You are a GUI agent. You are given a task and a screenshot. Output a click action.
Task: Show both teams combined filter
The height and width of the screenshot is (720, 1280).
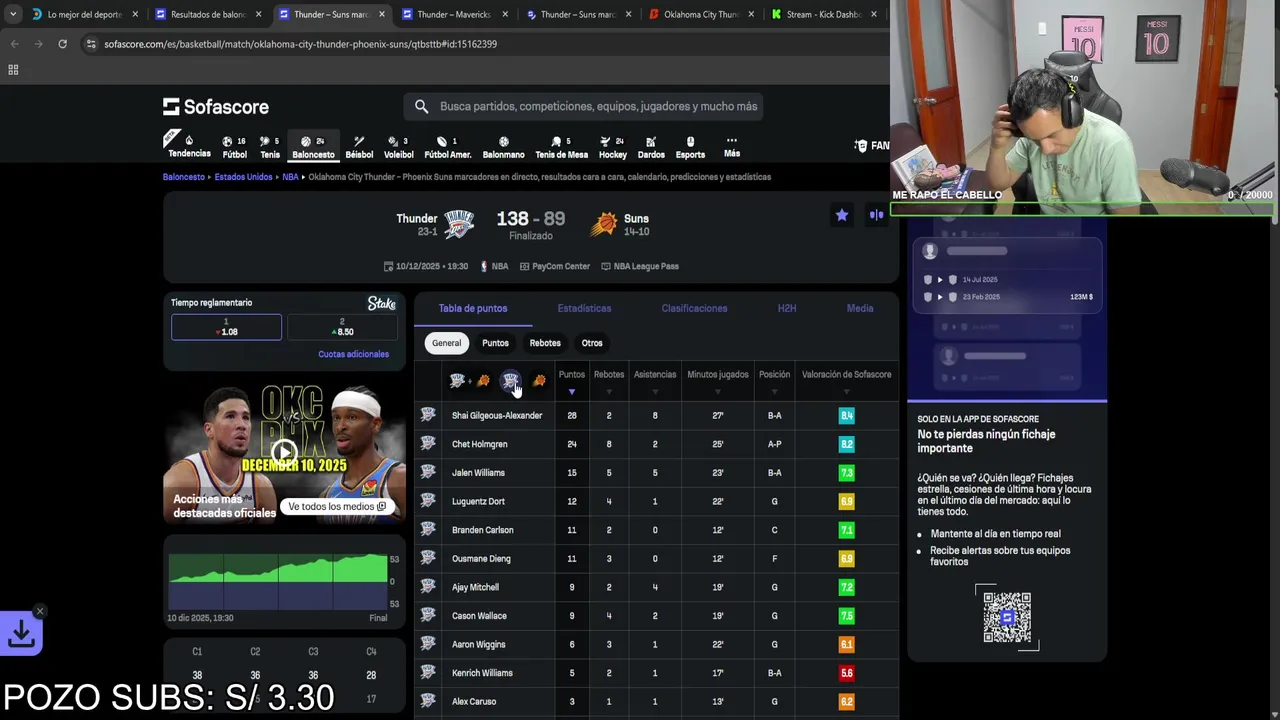click(470, 381)
